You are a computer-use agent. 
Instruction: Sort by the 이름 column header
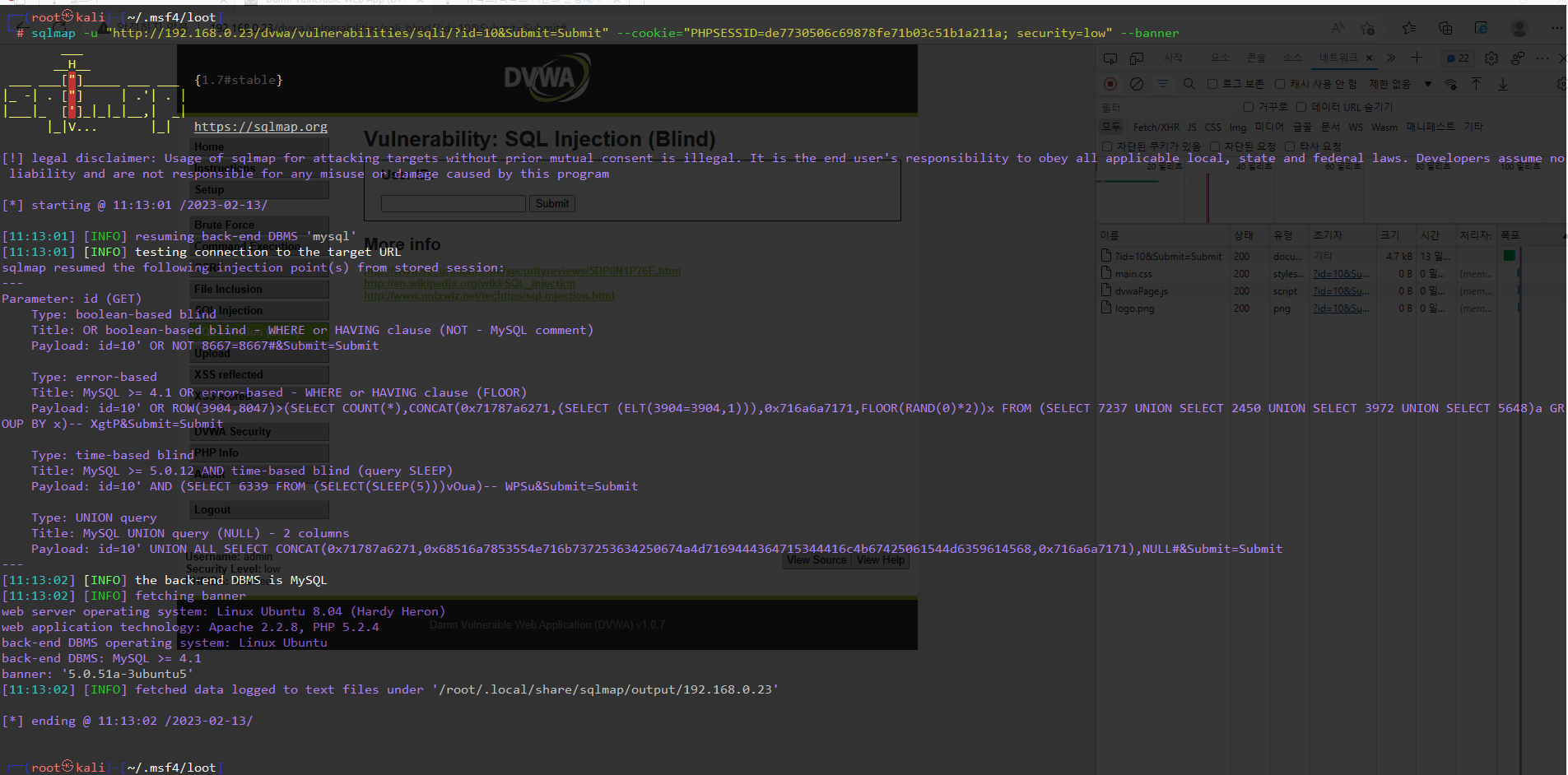point(1163,235)
